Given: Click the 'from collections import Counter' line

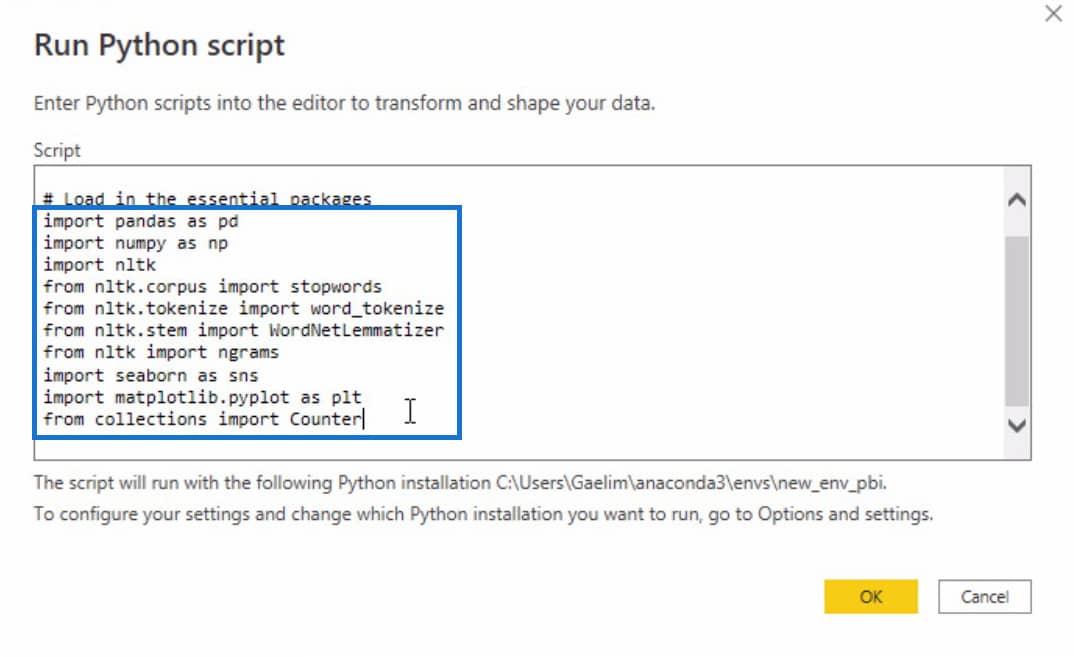Looking at the screenshot, I should [x=203, y=419].
